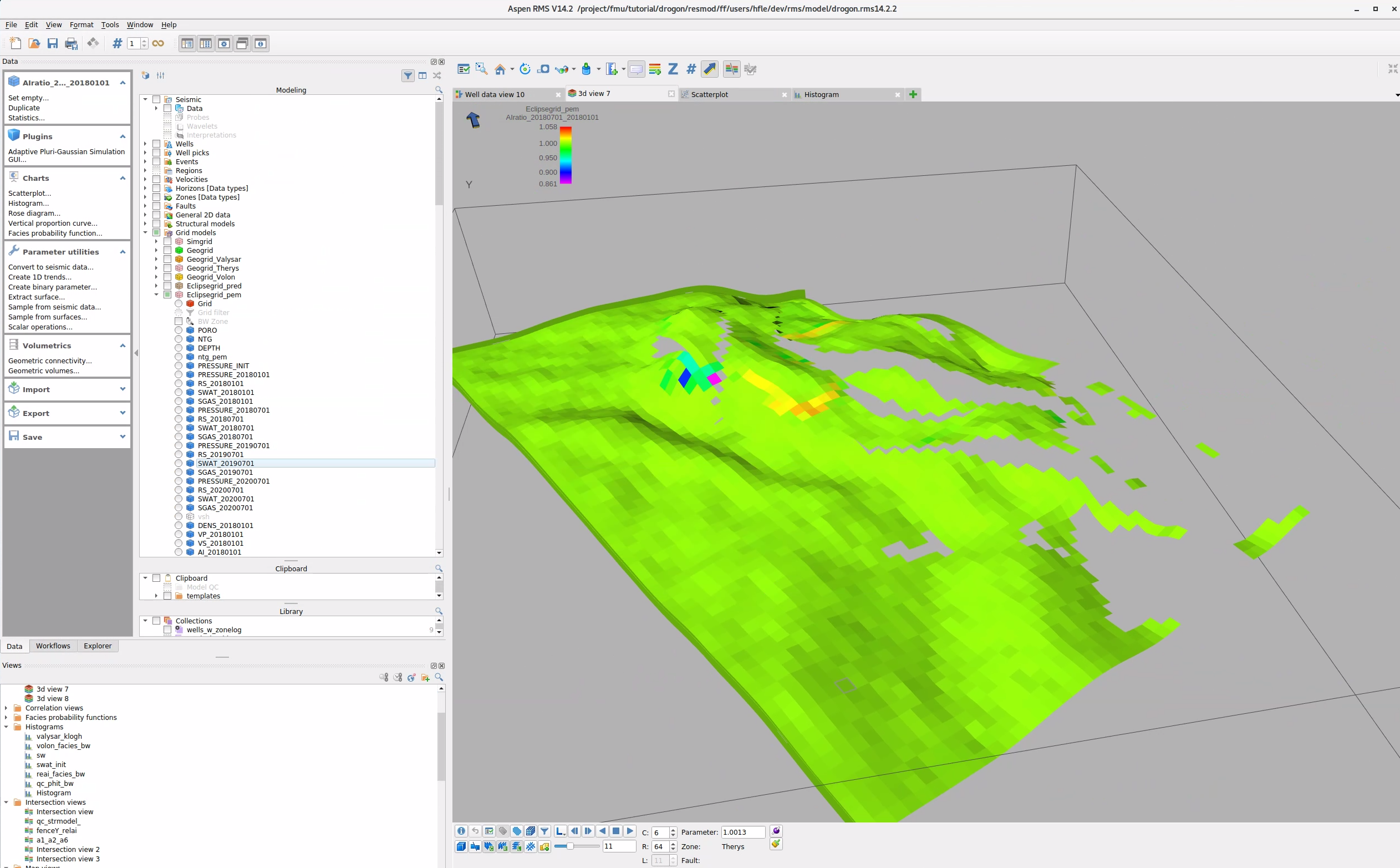The image size is (1400, 868).
Task: Collapse the Eclipsegrid_pem node
Action: click(x=156, y=295)
